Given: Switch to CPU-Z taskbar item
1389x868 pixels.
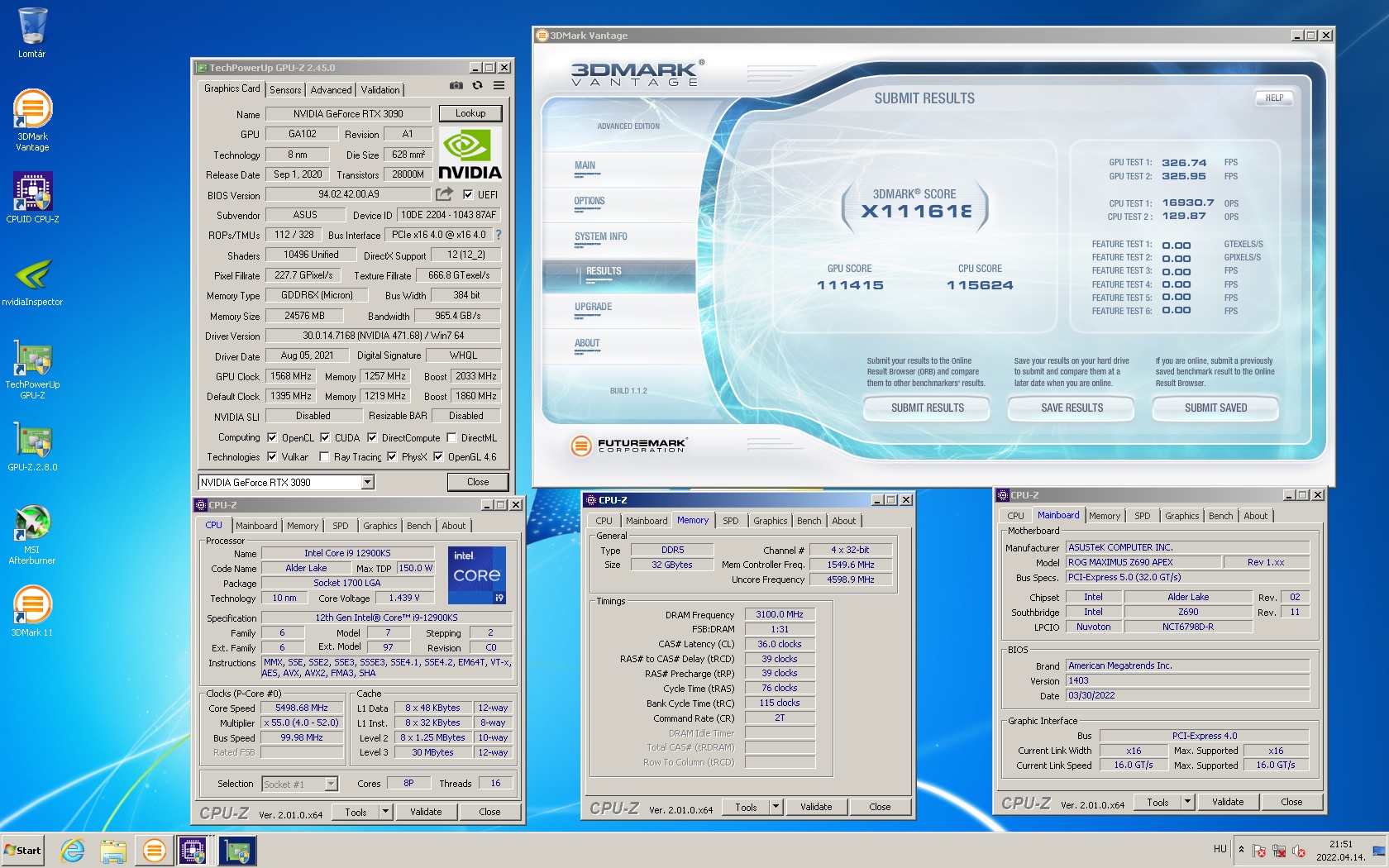Looking at the screenshot, I should coord(193,850).
